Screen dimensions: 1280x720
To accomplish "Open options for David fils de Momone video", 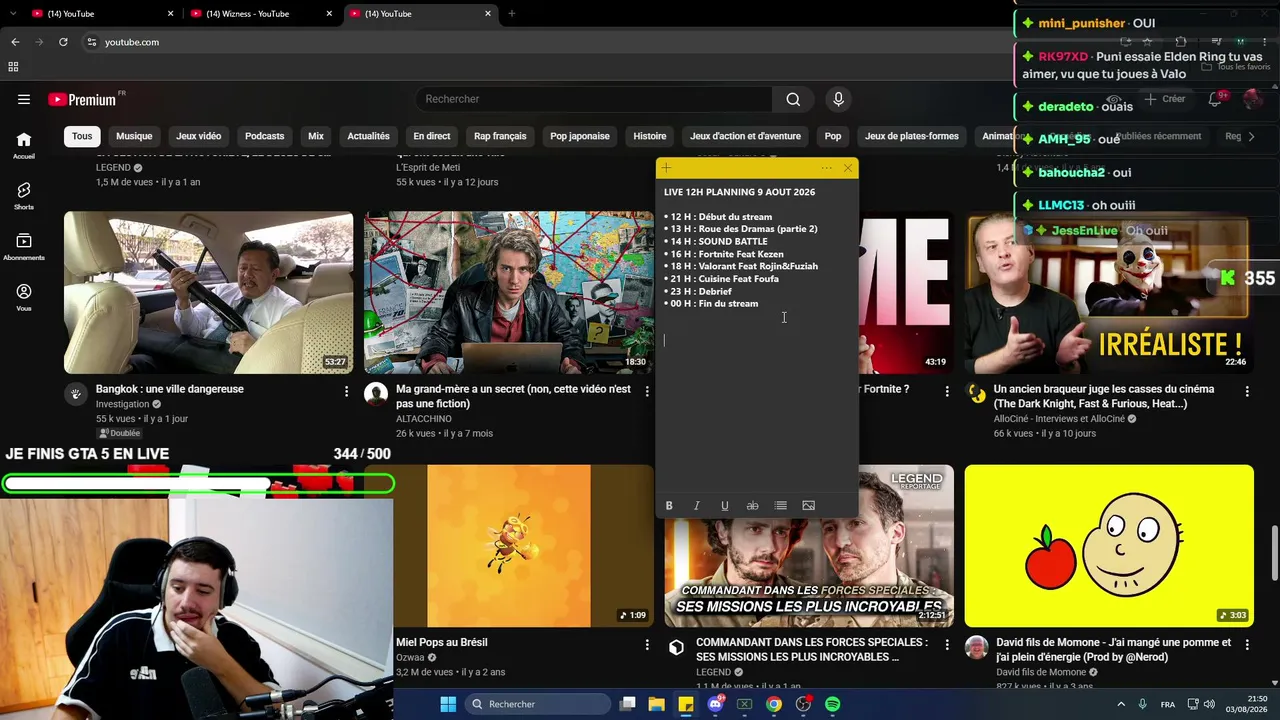I will 1247,645.
